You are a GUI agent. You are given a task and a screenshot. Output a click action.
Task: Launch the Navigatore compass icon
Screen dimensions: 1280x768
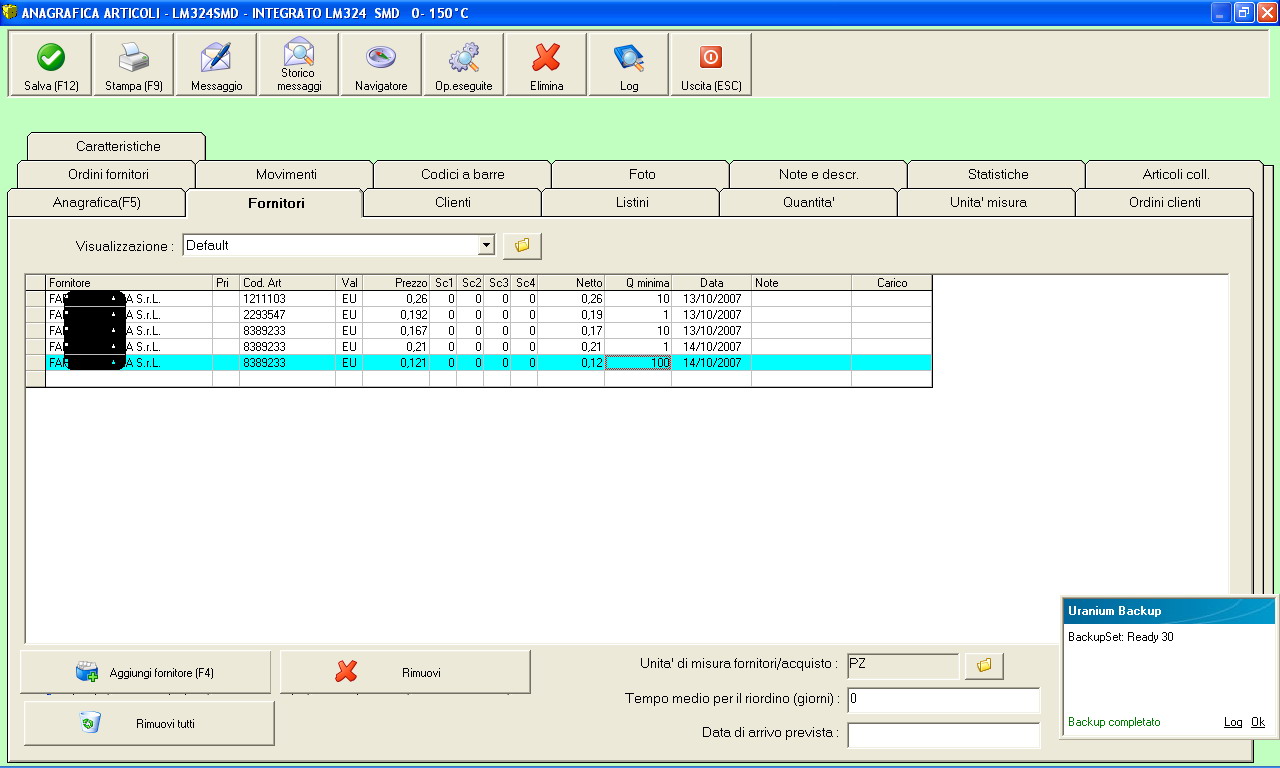[381, 58]
